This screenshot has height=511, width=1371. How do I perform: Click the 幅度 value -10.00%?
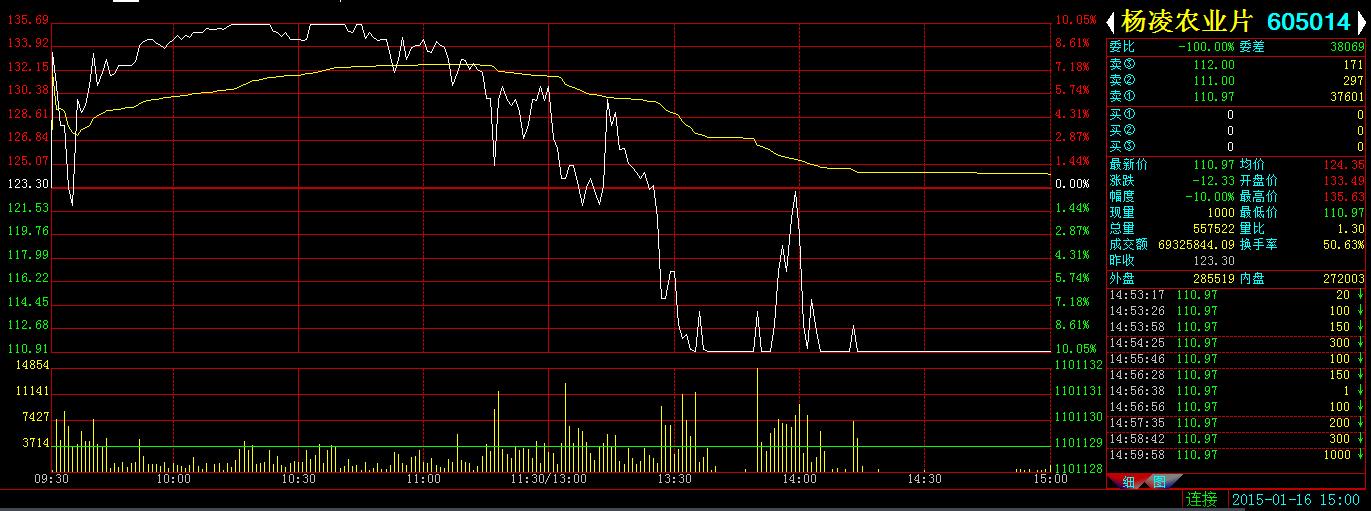tap(1210, 196)
